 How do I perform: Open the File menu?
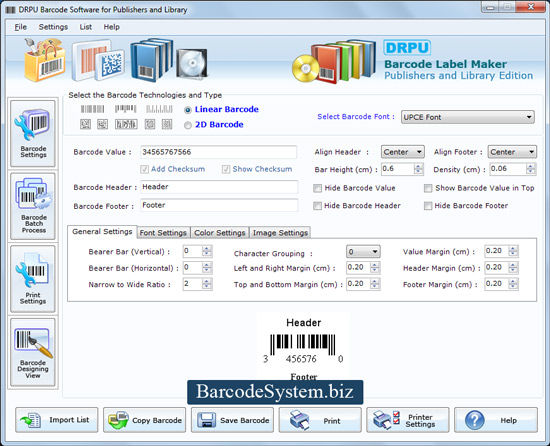click(20, 27)
